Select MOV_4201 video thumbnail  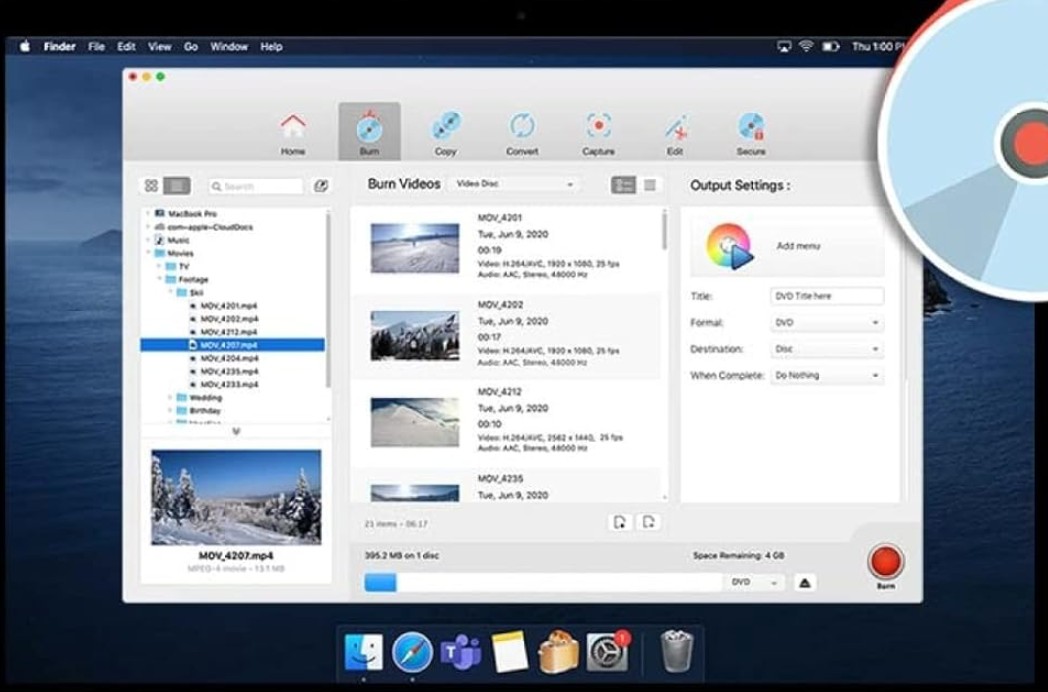[415, 248]
